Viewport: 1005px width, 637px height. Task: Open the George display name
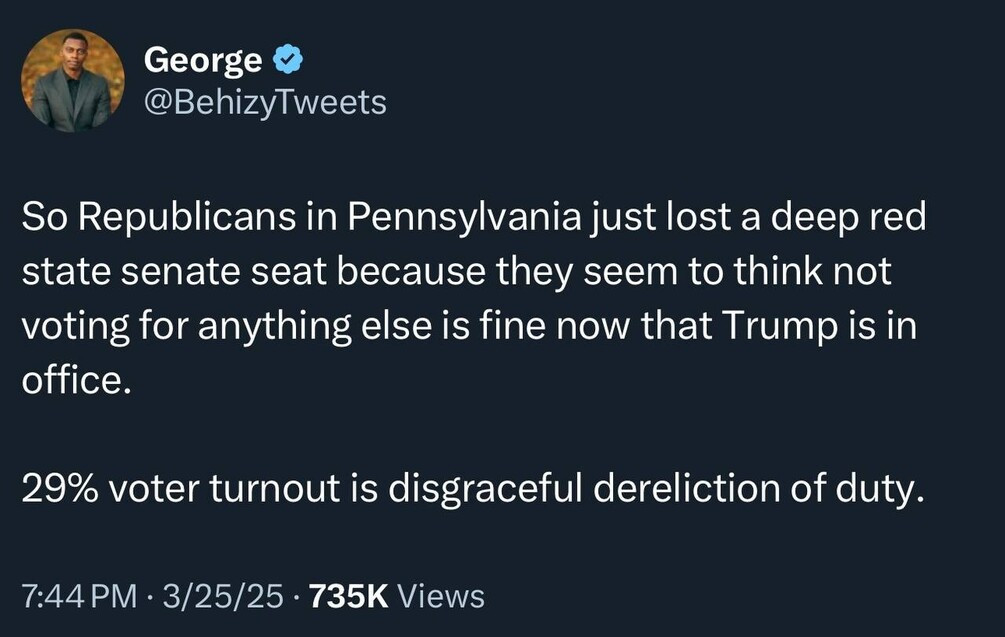click(204, 60)
